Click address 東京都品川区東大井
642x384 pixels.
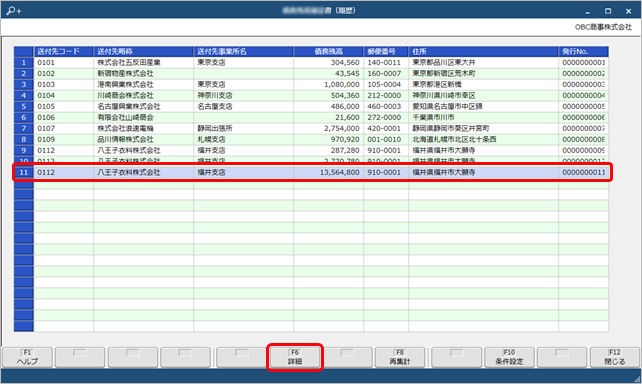pyautogui.click(x=483, y=63)
